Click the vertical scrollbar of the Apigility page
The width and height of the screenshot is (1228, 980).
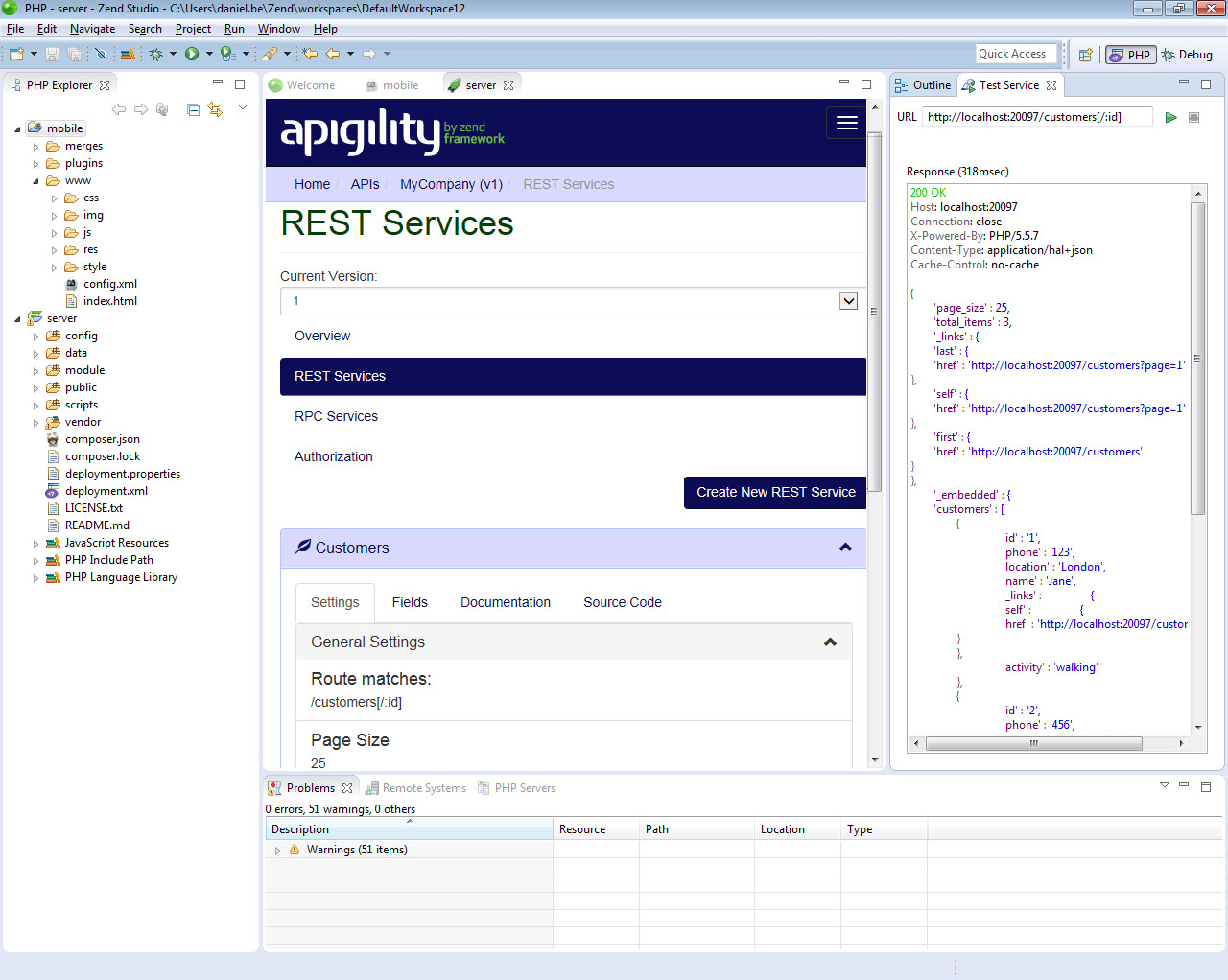pyautogui.click(x=874, y=312)
